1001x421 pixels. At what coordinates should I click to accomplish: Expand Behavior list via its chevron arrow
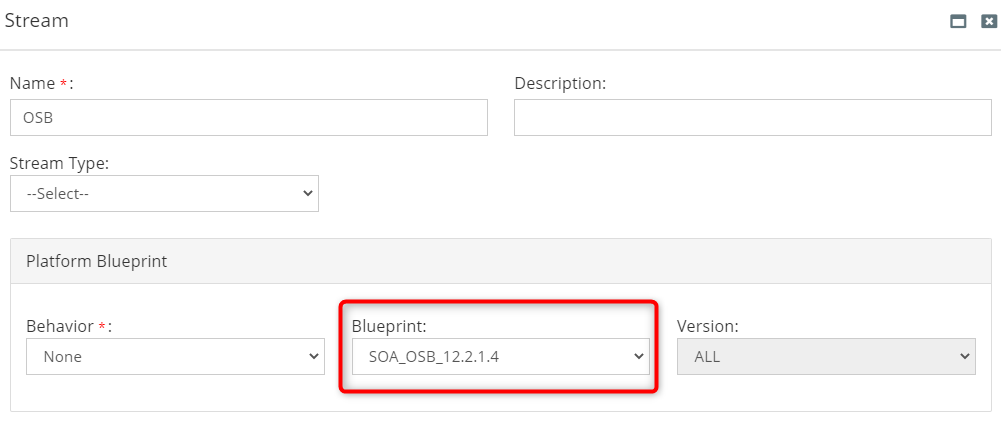313,356
